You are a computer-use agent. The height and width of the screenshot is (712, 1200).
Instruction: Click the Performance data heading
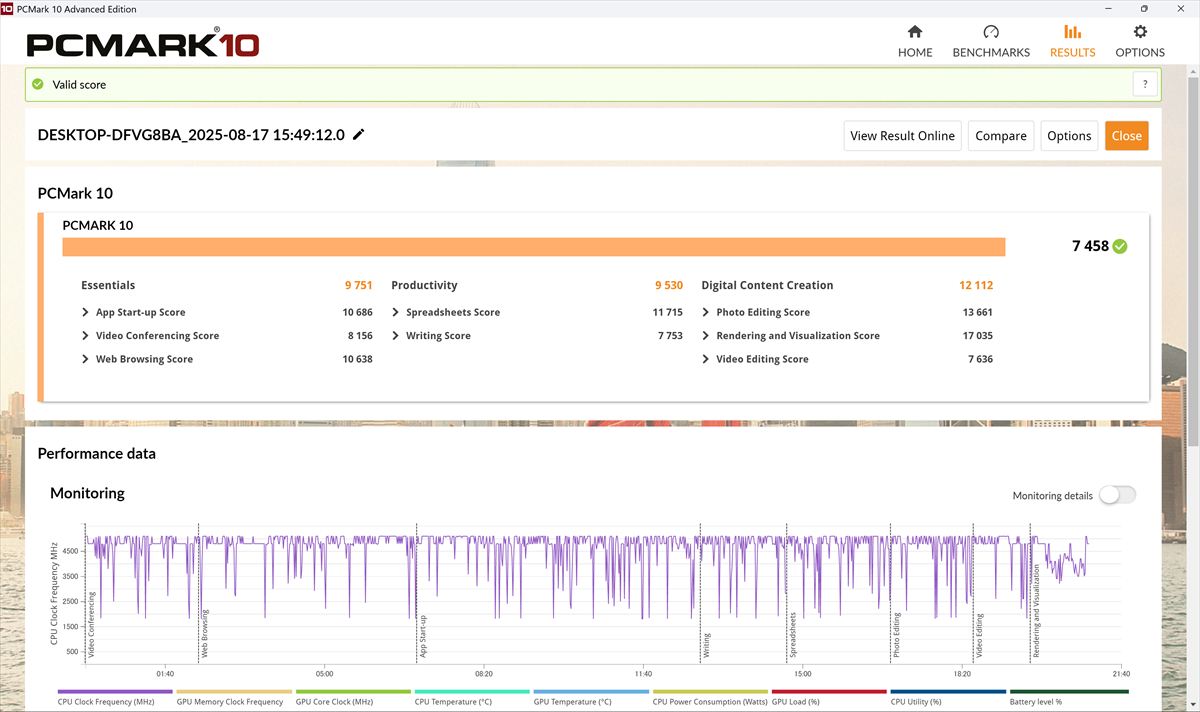97,453
